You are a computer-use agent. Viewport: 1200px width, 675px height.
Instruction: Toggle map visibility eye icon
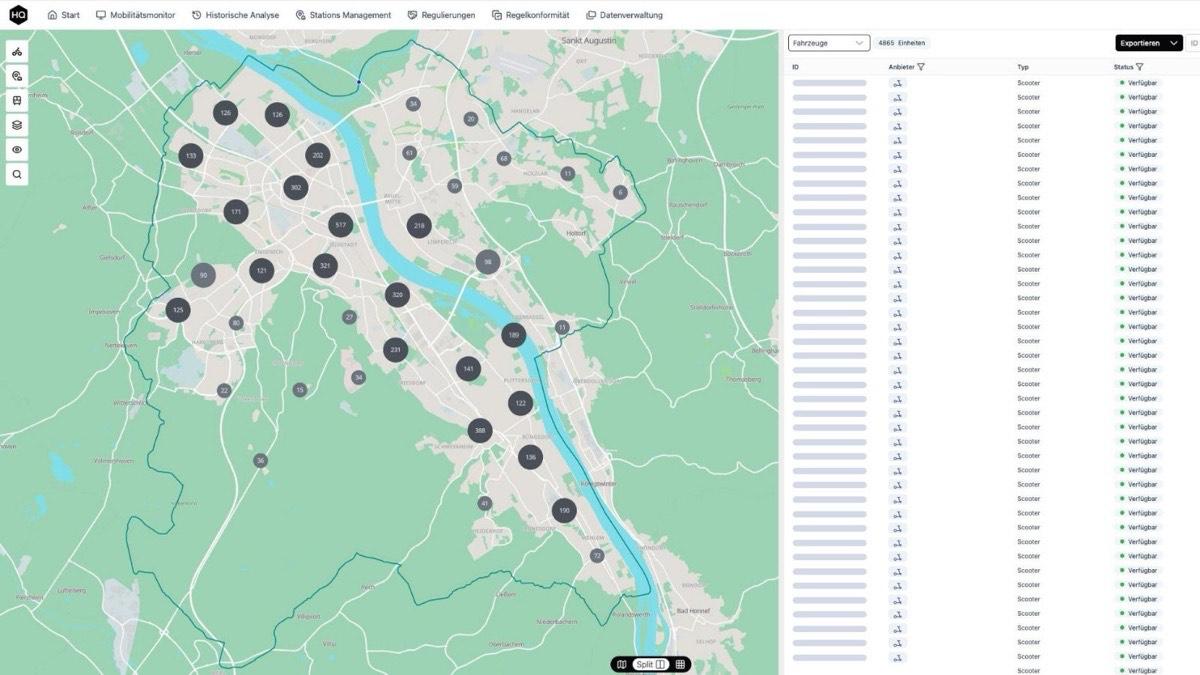17,150
